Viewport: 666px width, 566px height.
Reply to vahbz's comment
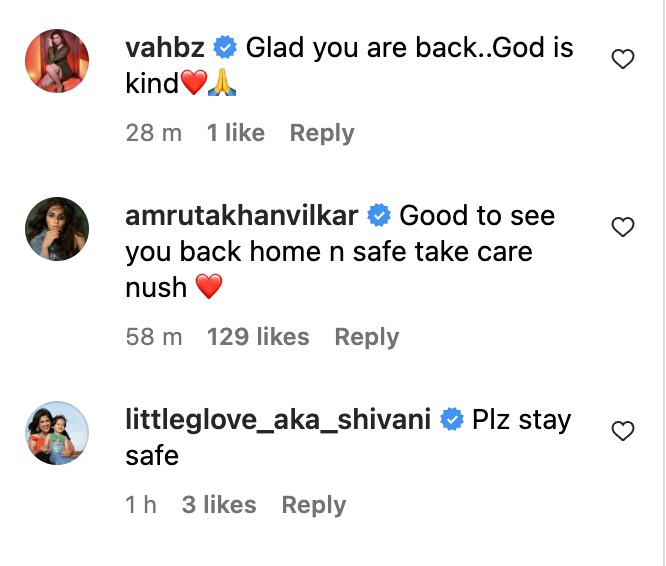(322, 133)
